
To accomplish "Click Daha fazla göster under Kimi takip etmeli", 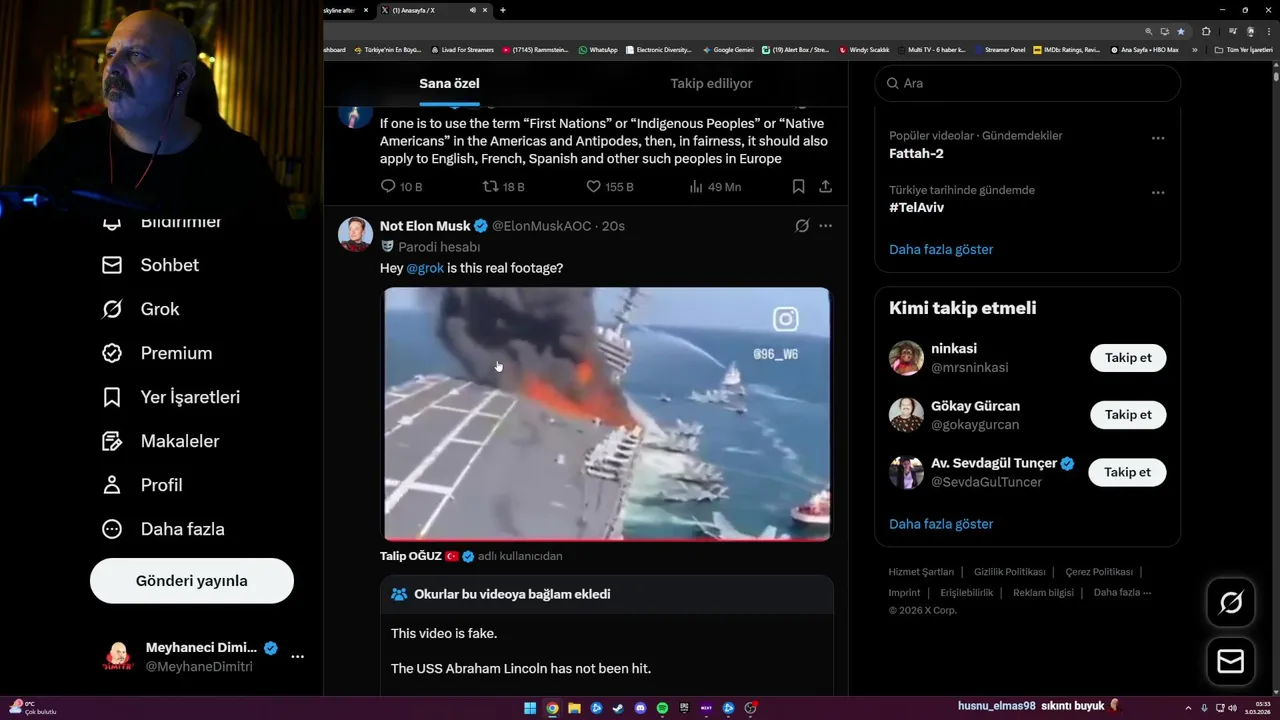I will point(941,524).
